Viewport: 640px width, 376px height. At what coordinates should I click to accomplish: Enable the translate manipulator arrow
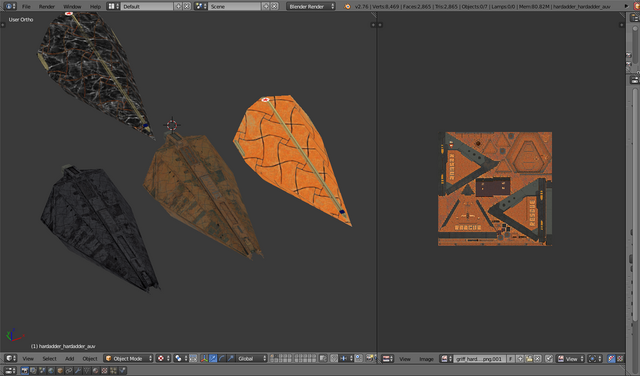(x=213, y=358)
